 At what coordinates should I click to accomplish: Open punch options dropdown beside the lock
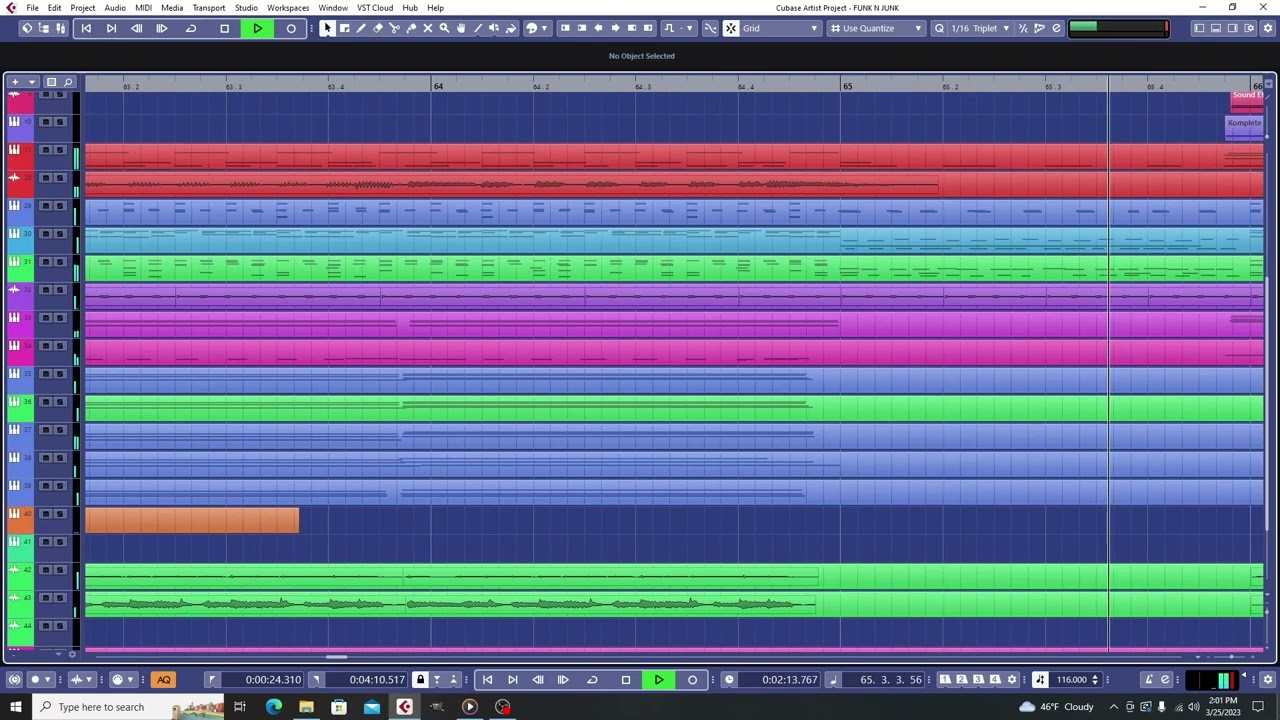436,680
